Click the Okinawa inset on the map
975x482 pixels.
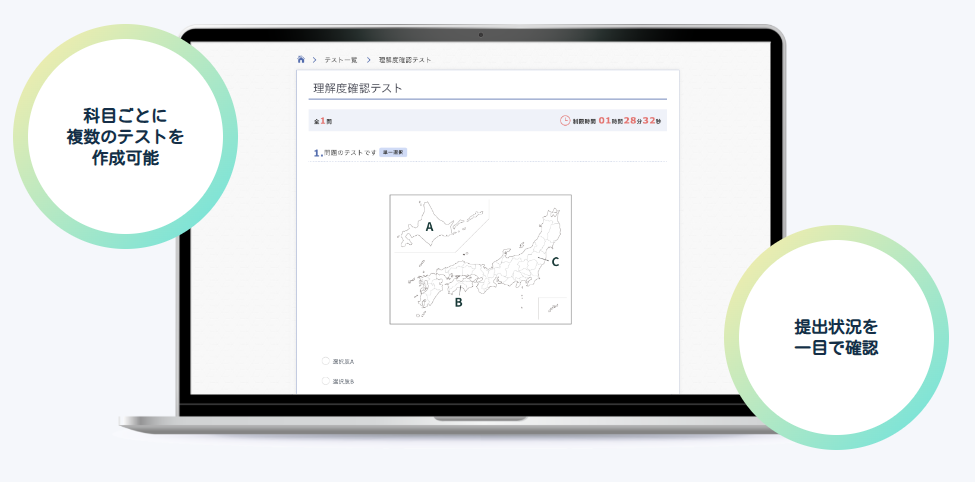coord(553,308)
